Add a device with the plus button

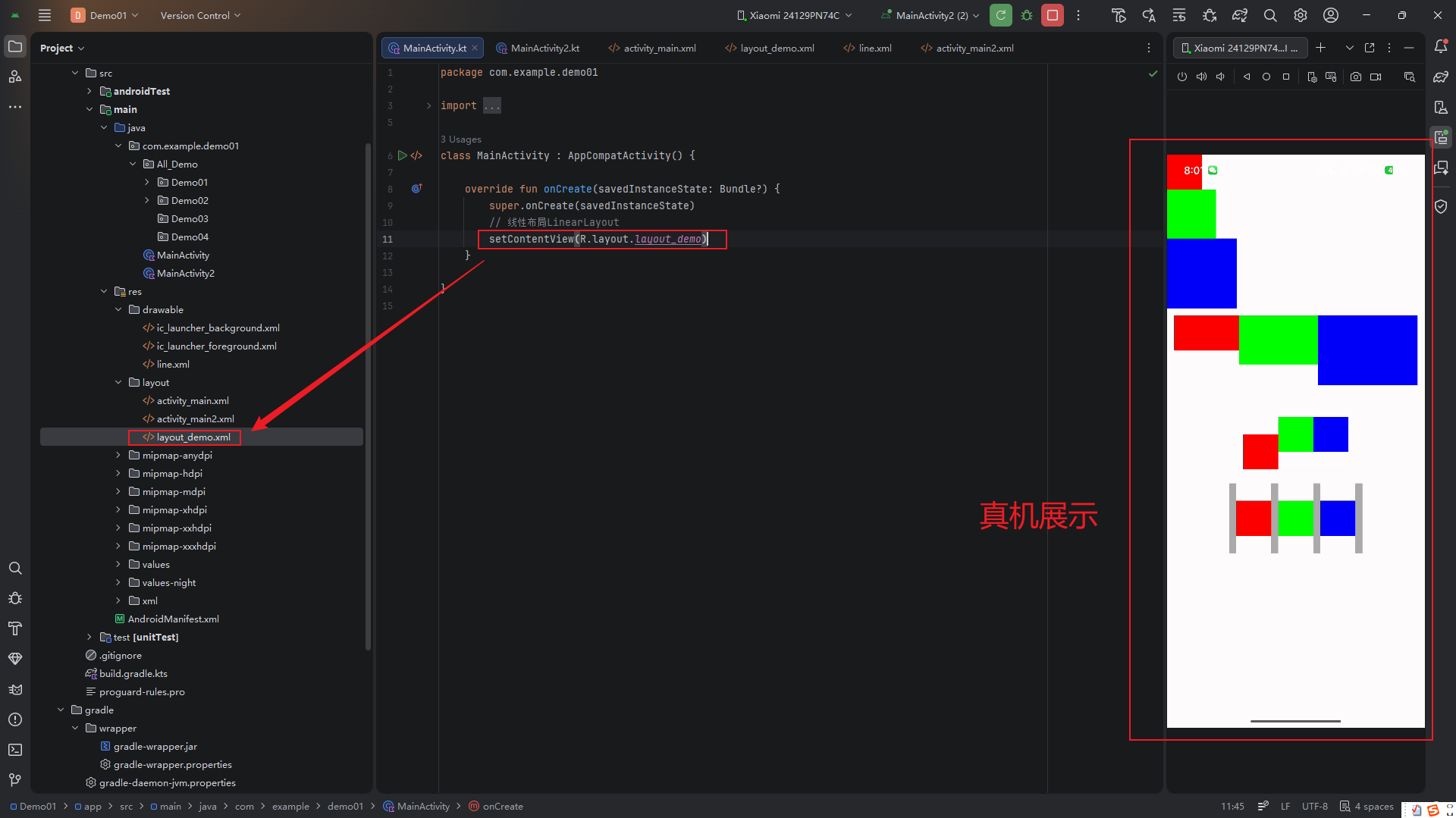[x=1320, y=48]
